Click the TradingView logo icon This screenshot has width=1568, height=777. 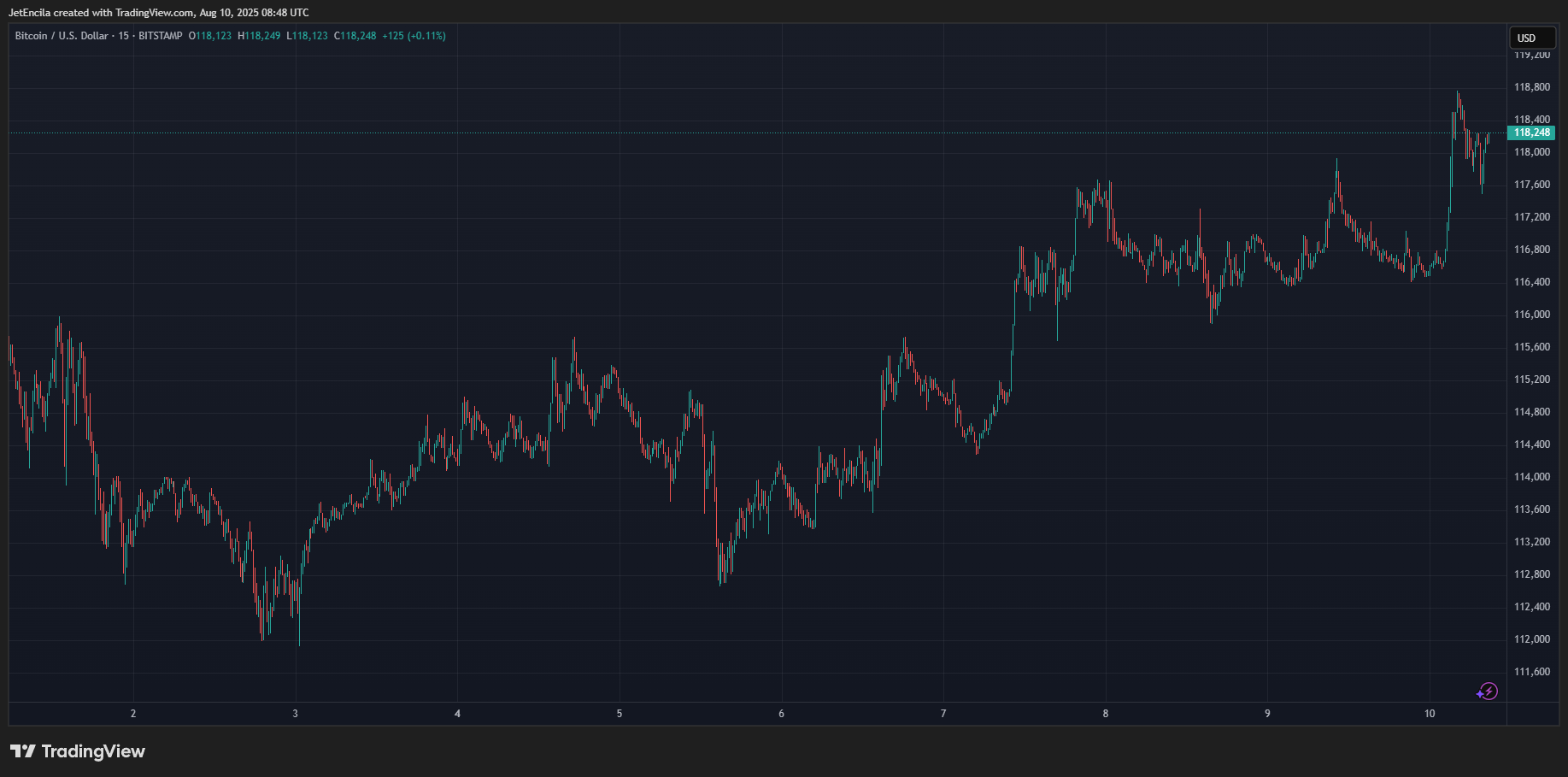(x=23, y=751)
